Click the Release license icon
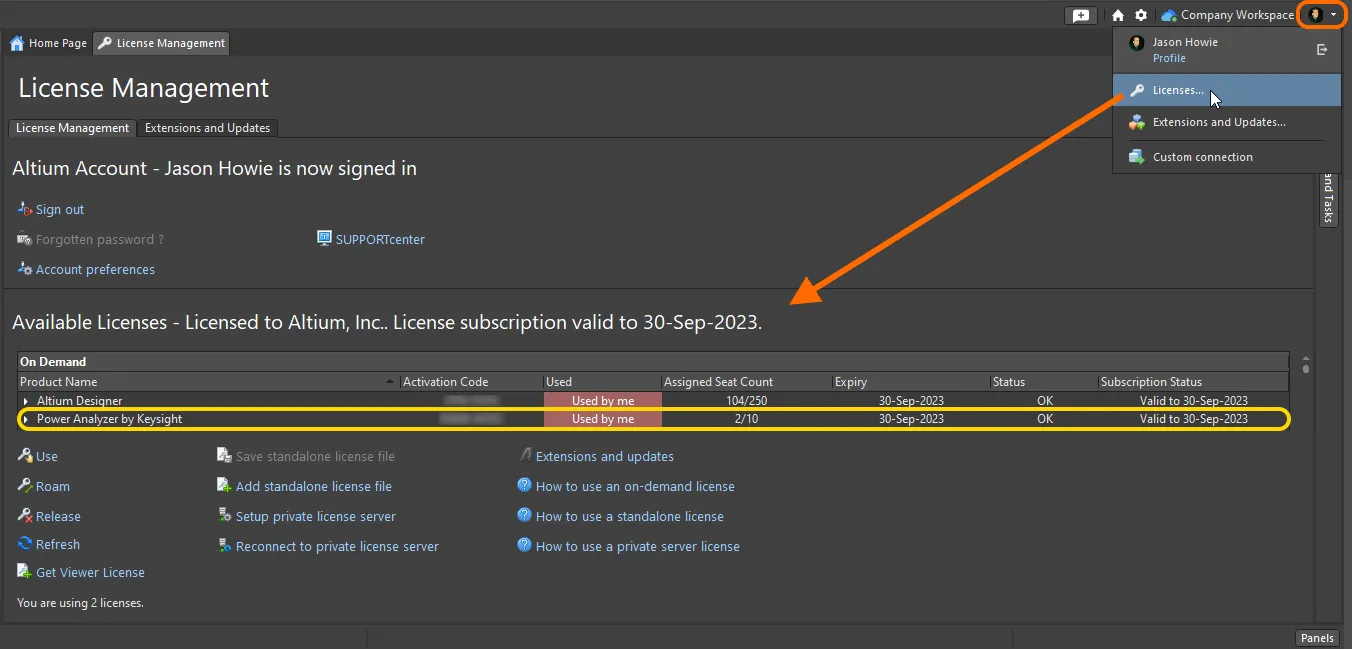Viewport: 1352px width, 649px height. point(25,516)
